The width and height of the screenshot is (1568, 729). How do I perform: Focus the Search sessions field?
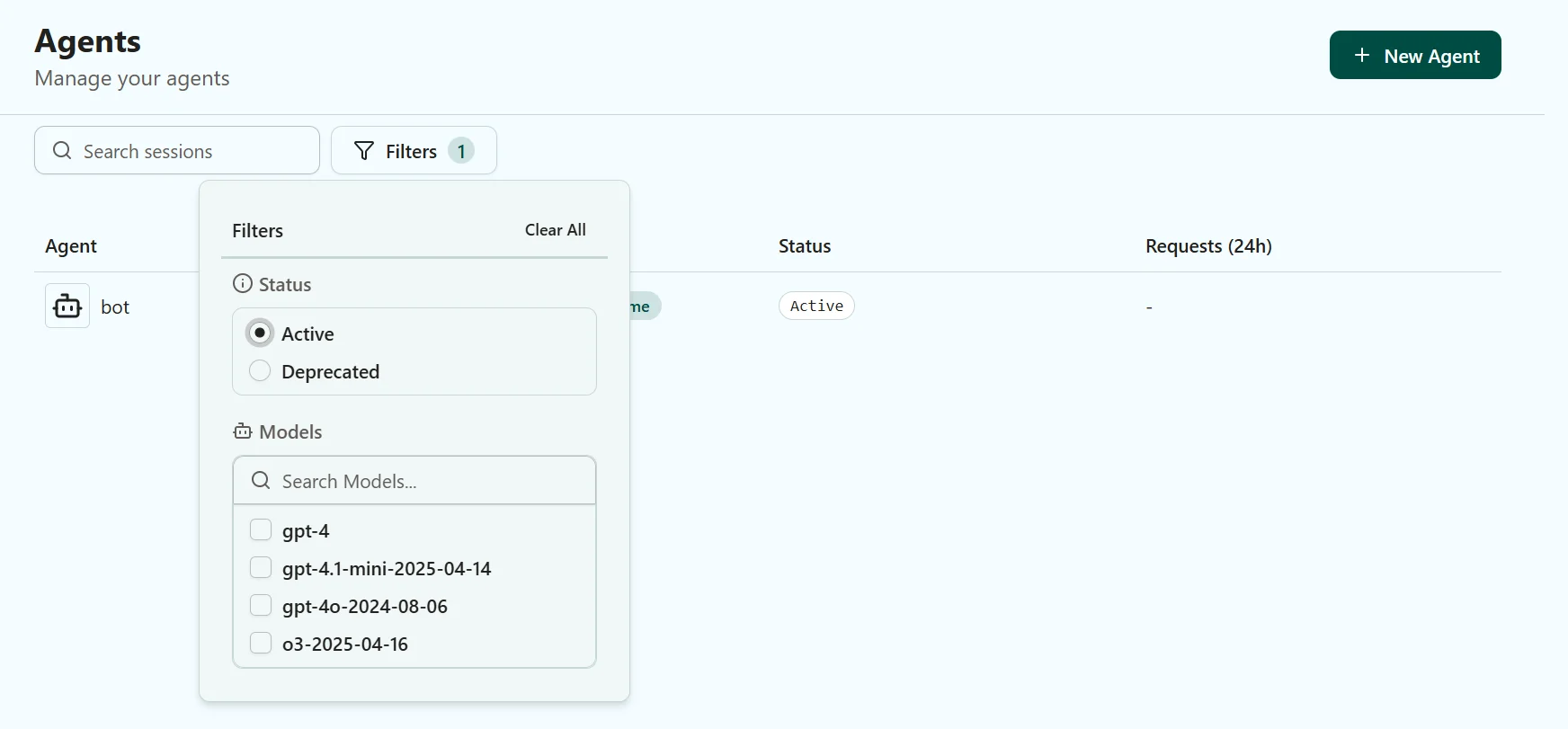(177, 150)
